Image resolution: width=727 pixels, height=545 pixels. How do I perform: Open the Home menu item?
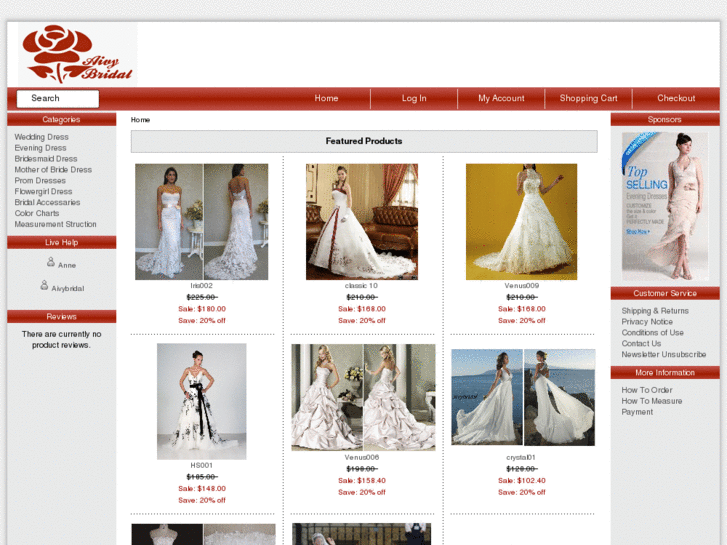click(x=326, y=98)
